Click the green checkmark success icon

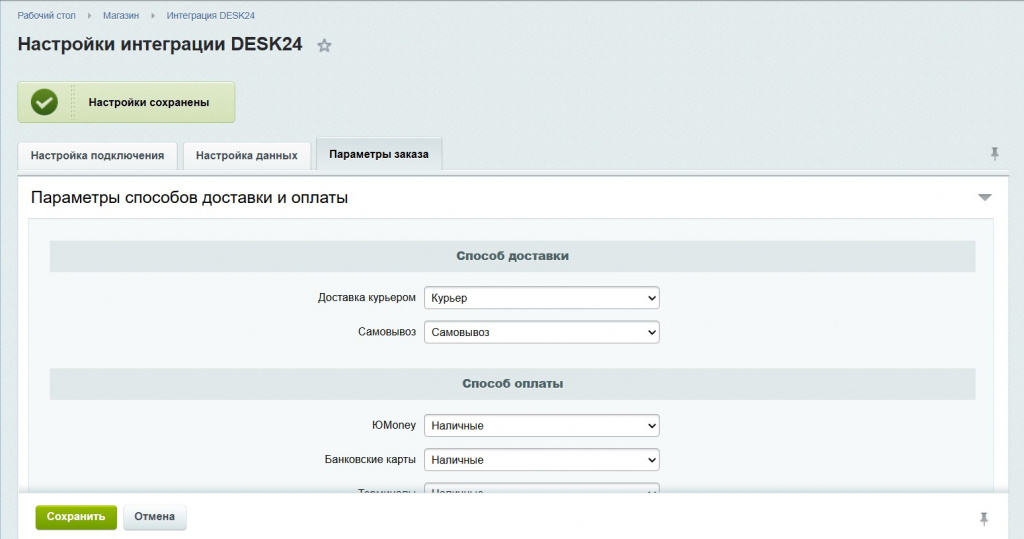pyautogui.click(x=44, y=102)
